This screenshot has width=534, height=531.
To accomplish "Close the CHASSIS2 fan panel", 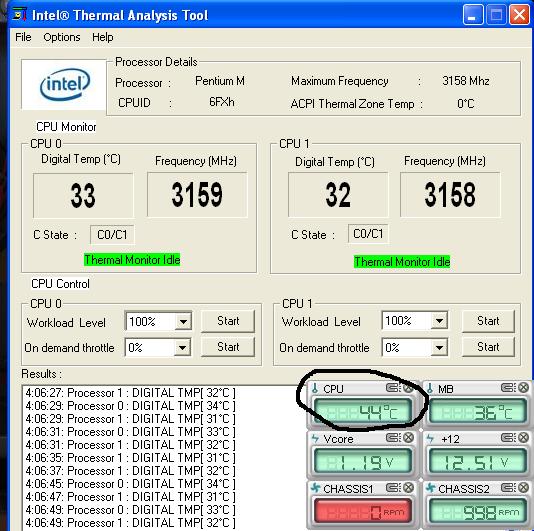I will click(523, 487).
